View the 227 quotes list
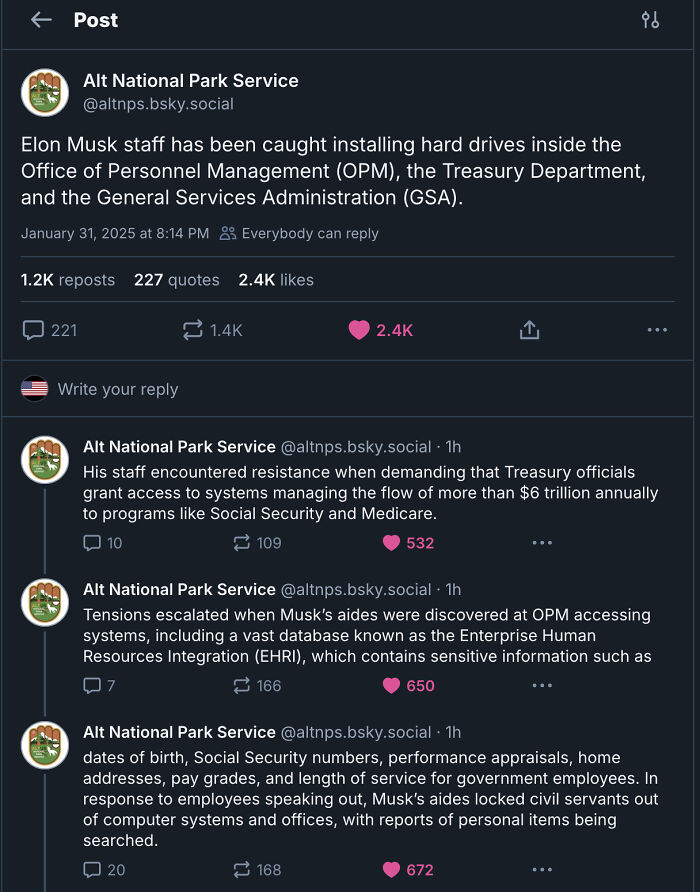Screen dimensions: 700x892 (176, 280)
